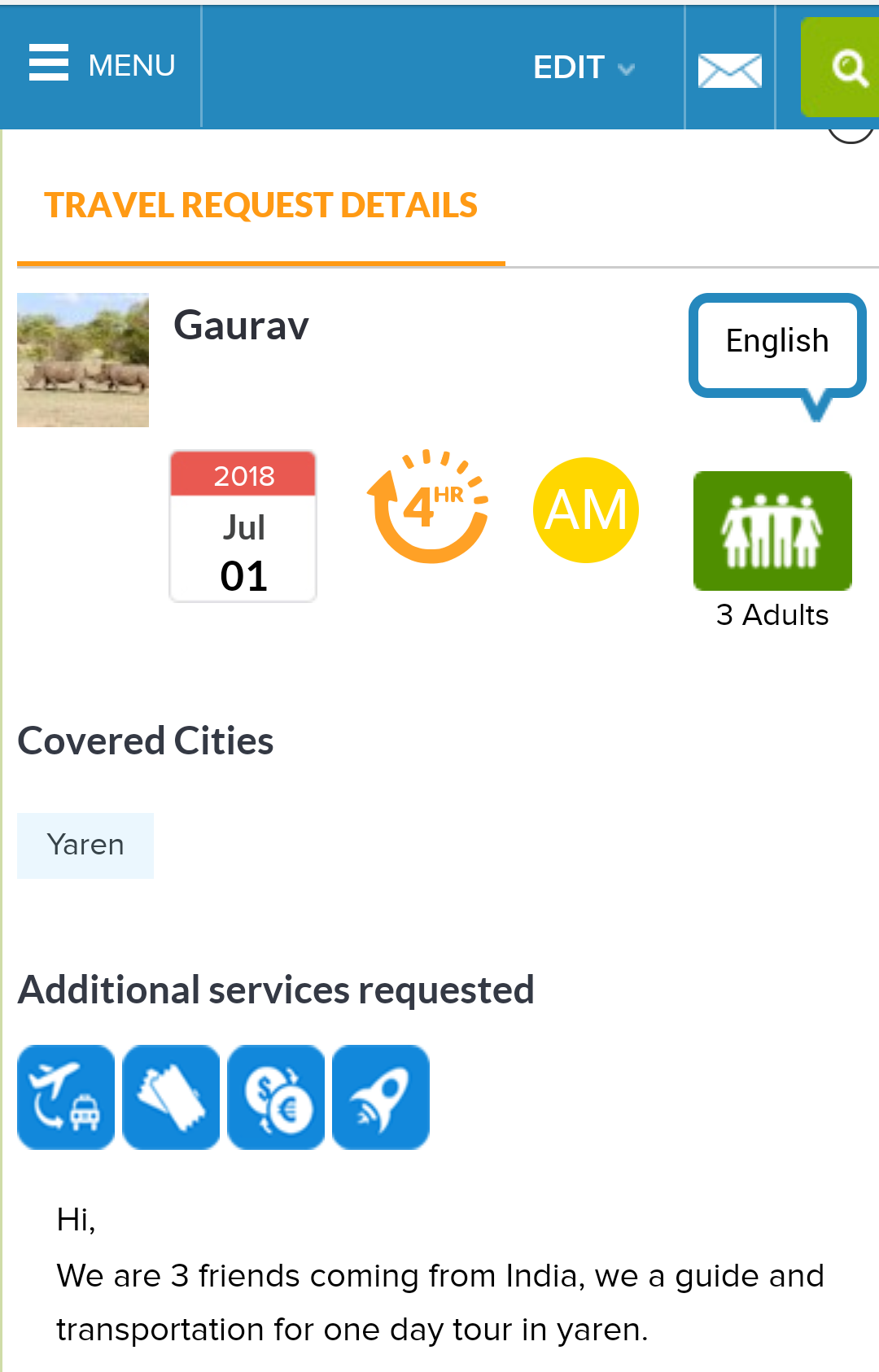Tap the 4 HR duration icon

tap(428, 508)
